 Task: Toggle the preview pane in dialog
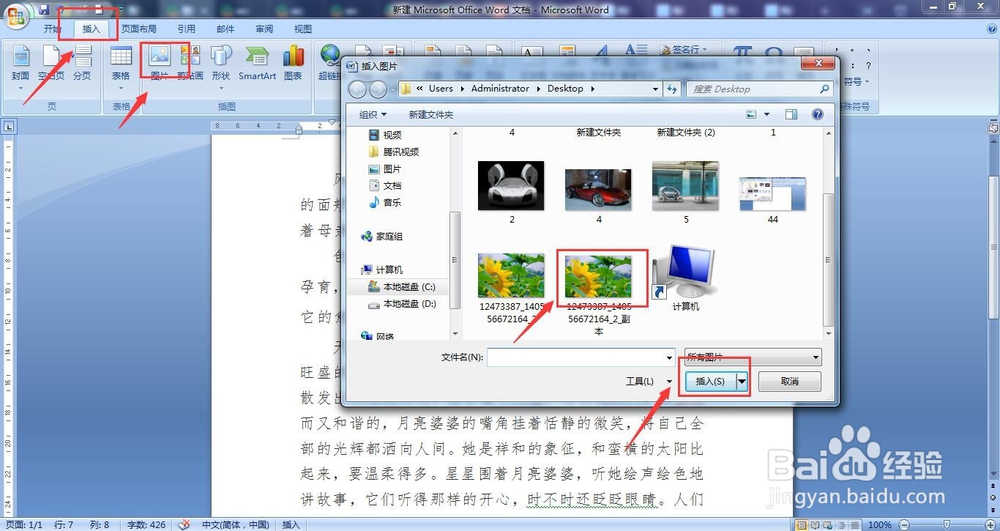791,115
